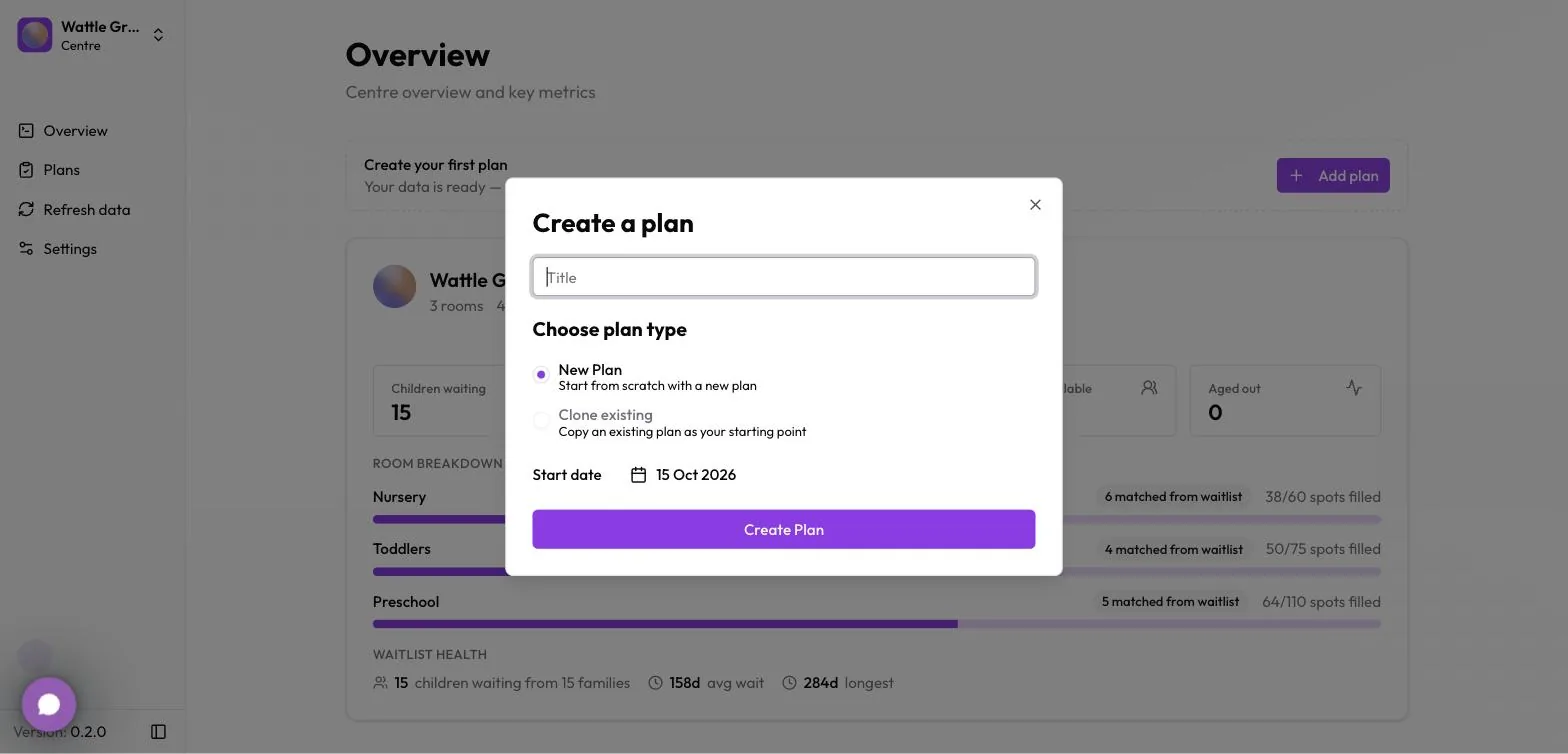Open Settings from the sidebar
This screenshot has width=1568, height=754.
tap(70, 249)
